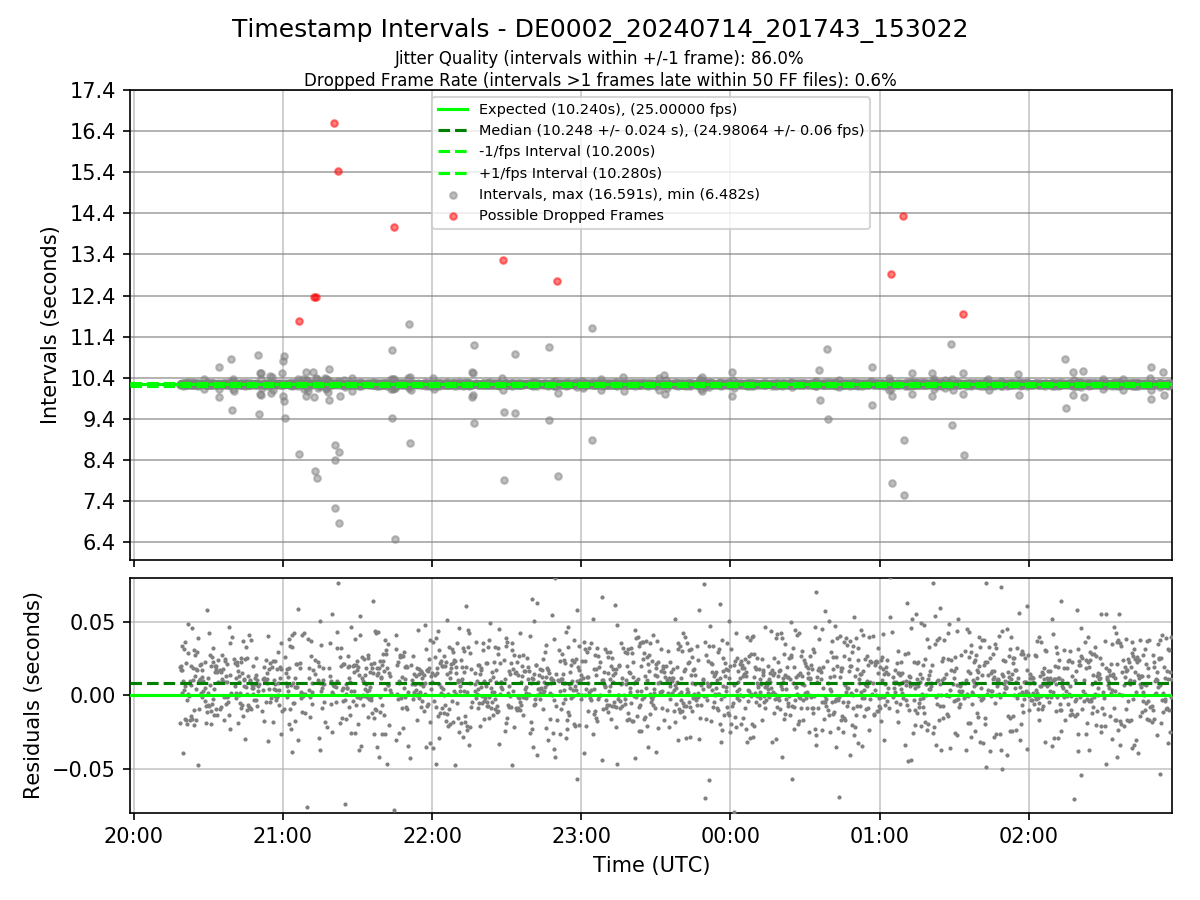Click the 'Dropped Frame Rate' 0.6% subtitle line
Image resolution: width=1200 pixels, height=900 pixels.
600,79
